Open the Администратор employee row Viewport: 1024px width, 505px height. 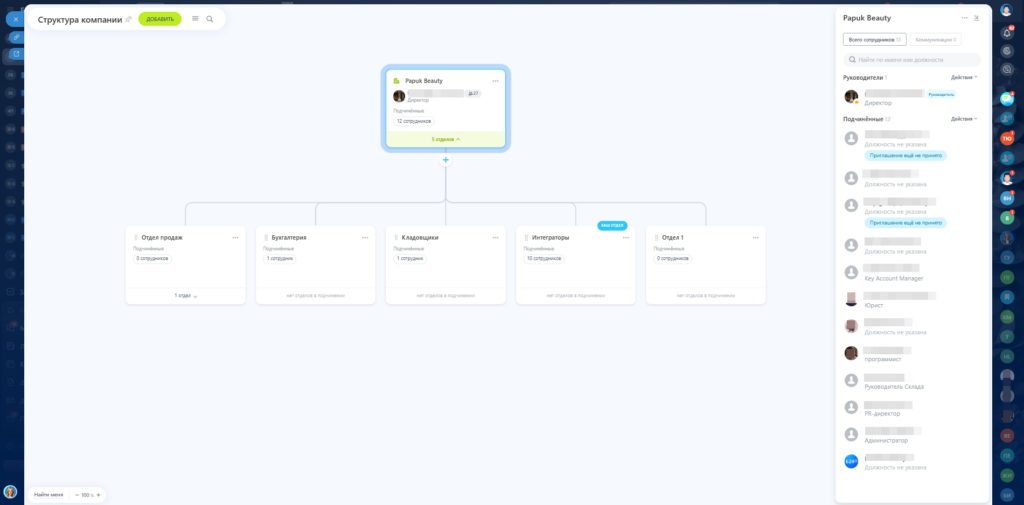912,434
